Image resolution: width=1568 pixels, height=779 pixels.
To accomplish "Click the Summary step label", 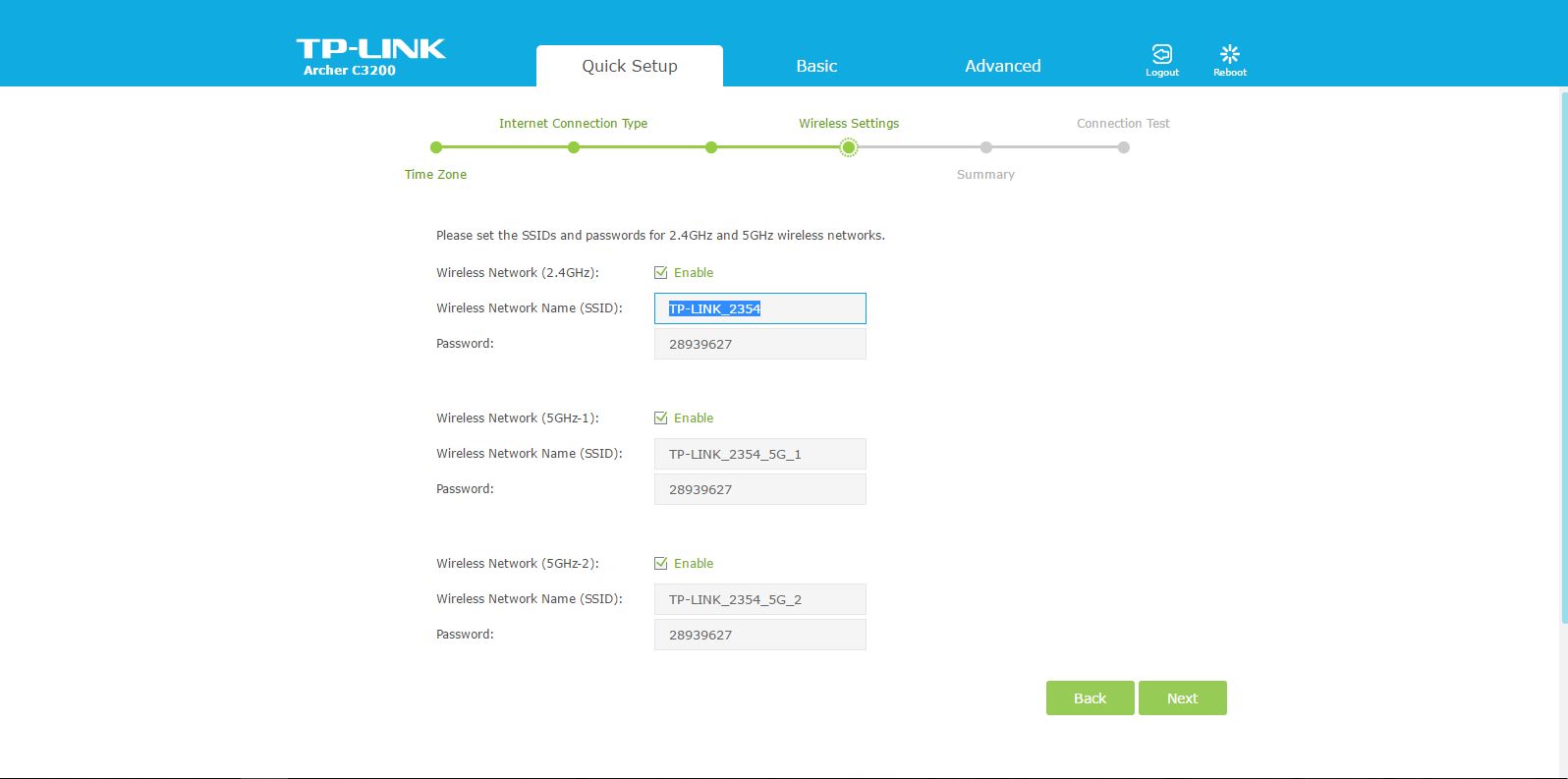I will coord(986,175).
